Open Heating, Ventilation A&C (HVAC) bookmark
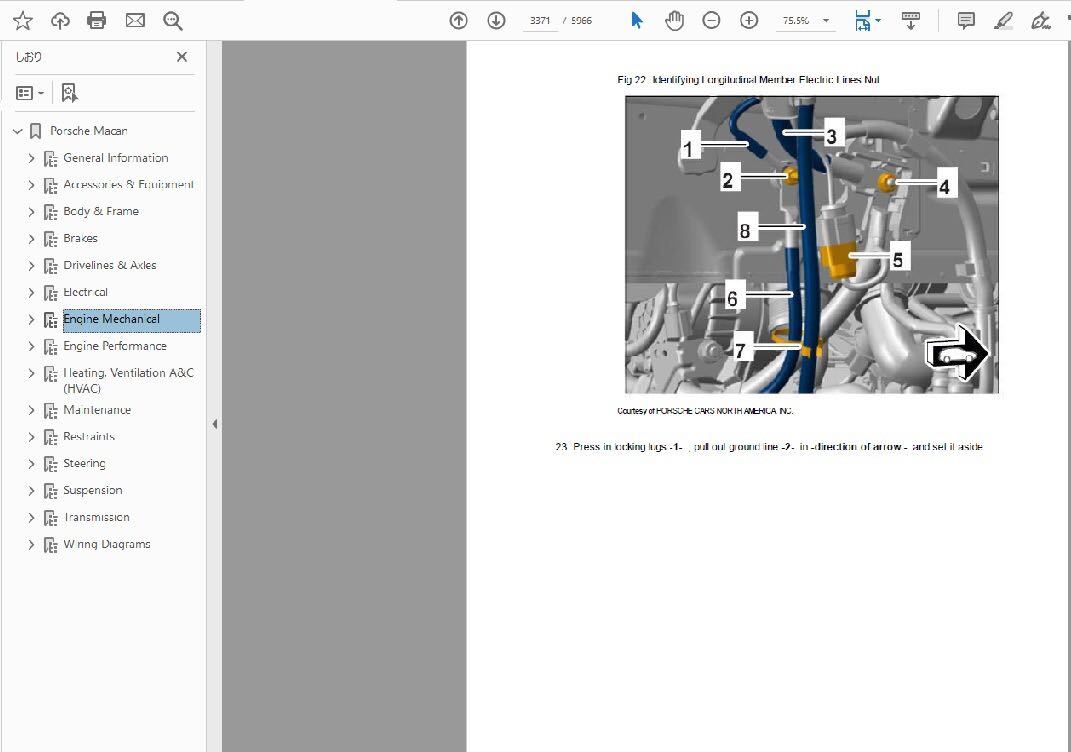The width and height of the screenshot is (1071, 752). (x=128, y=380)
